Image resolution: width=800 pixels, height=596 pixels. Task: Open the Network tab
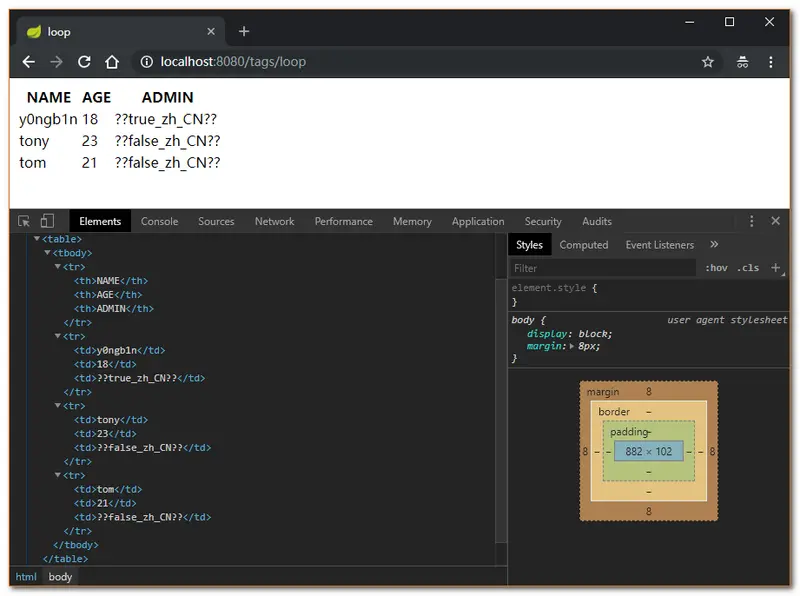click(274, 221)
